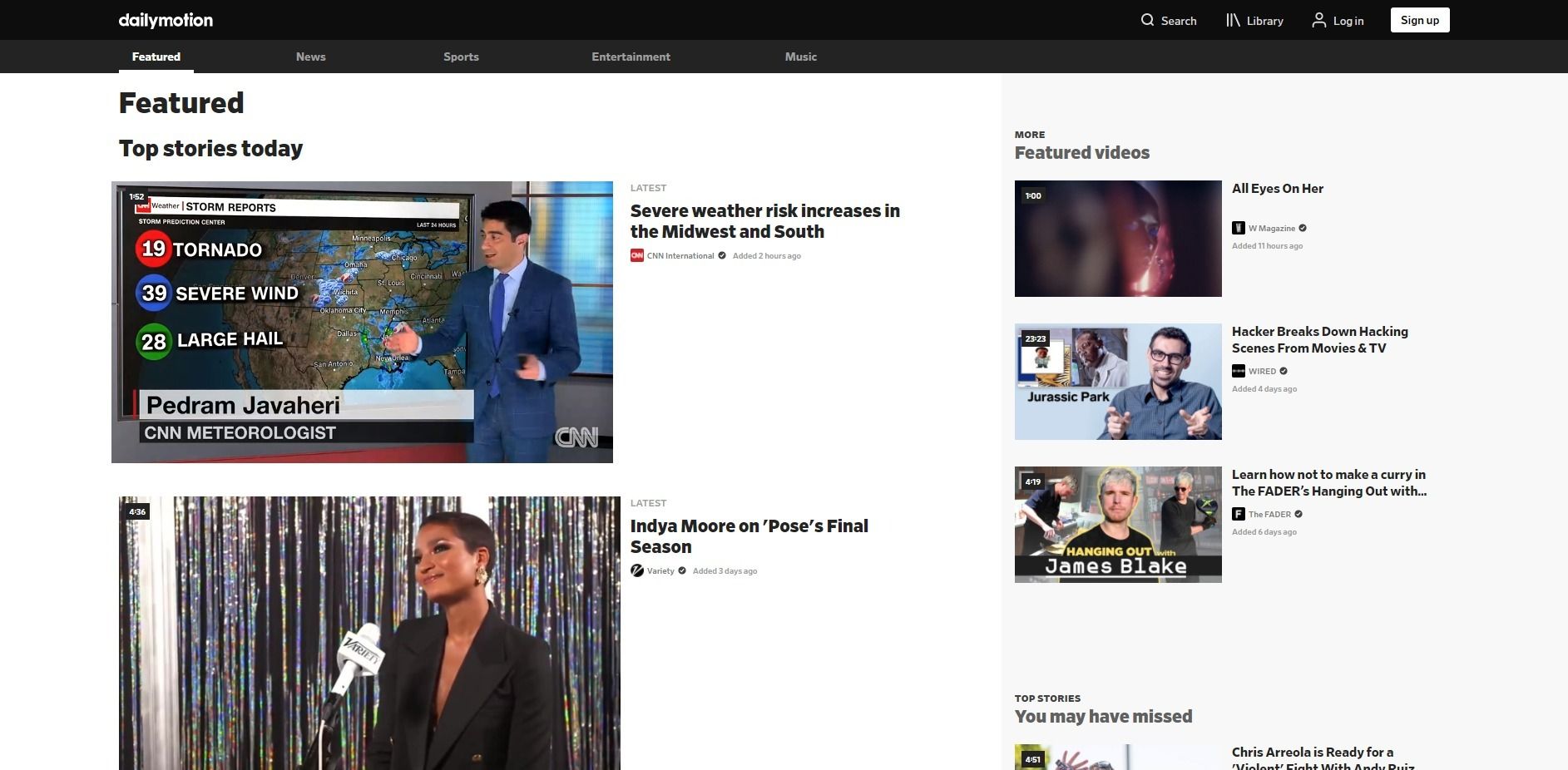1568x770 pixels.
Task: Open the Indya Moore Pose video
Action: click(748, 536)
